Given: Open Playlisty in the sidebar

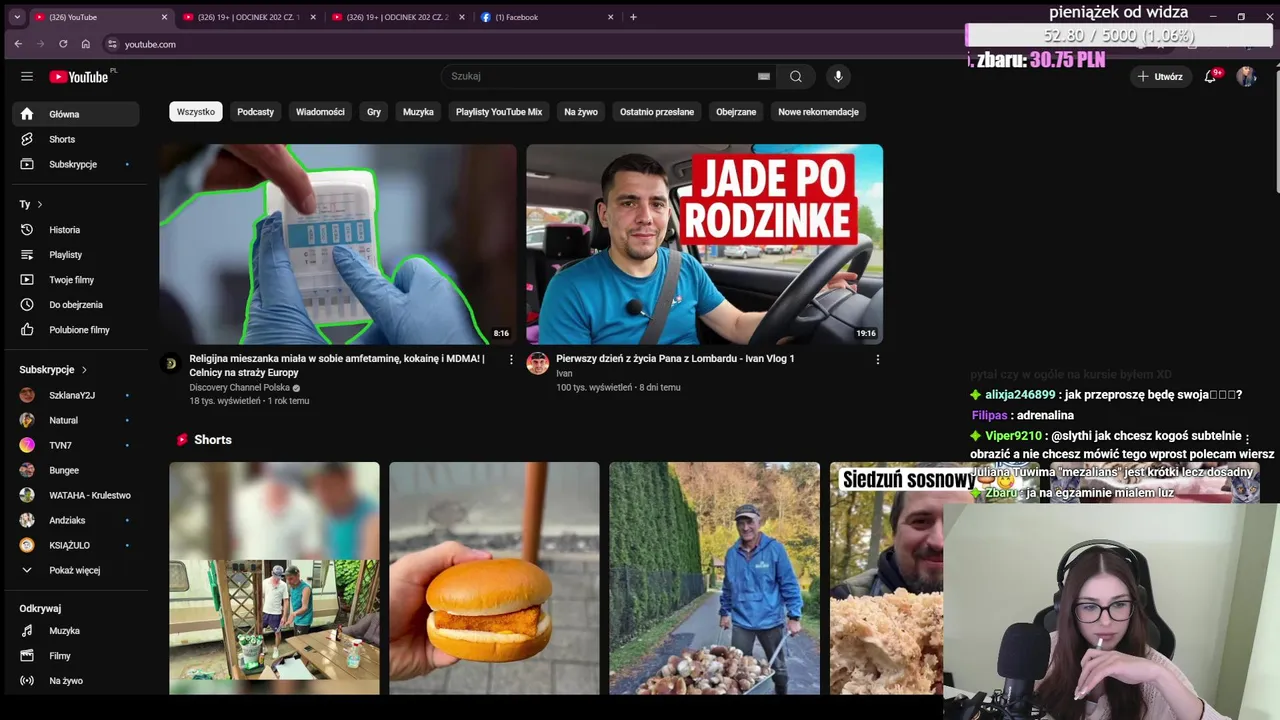Looking at the screenshot, I should coord(76,255).
